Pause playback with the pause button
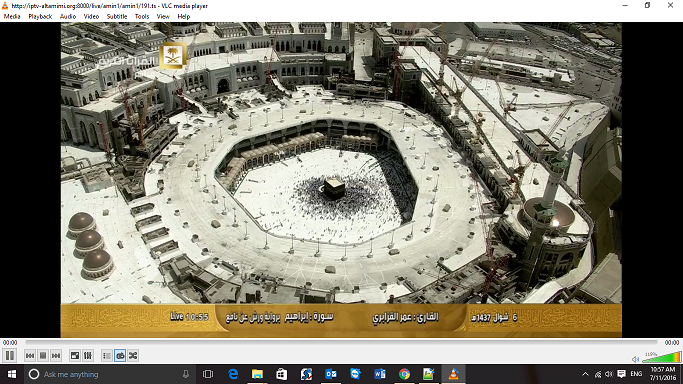This screenshot has height=384, width=683. pyautogui.click(x=10, y=356)
